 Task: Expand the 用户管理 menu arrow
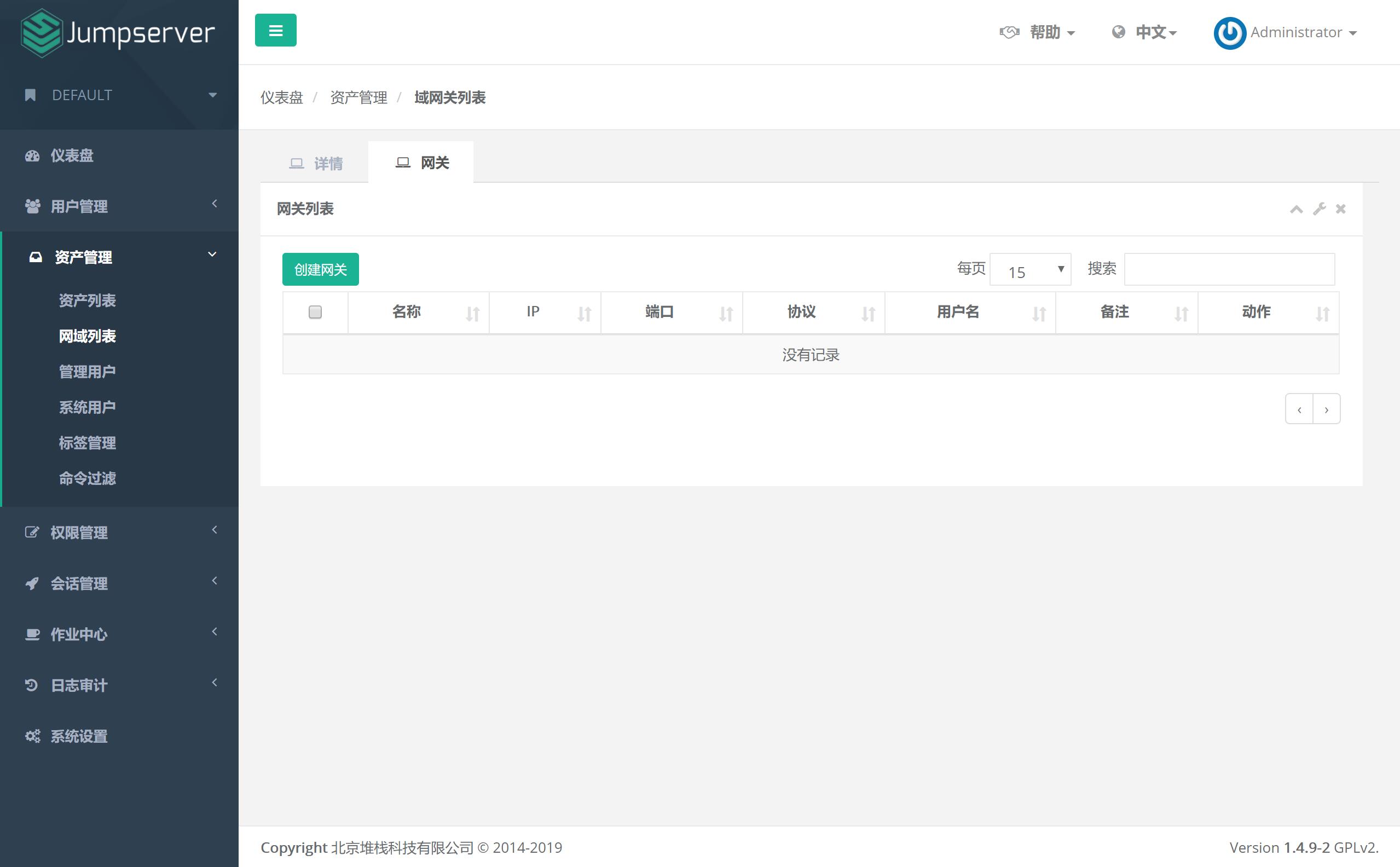pos(215,204)
